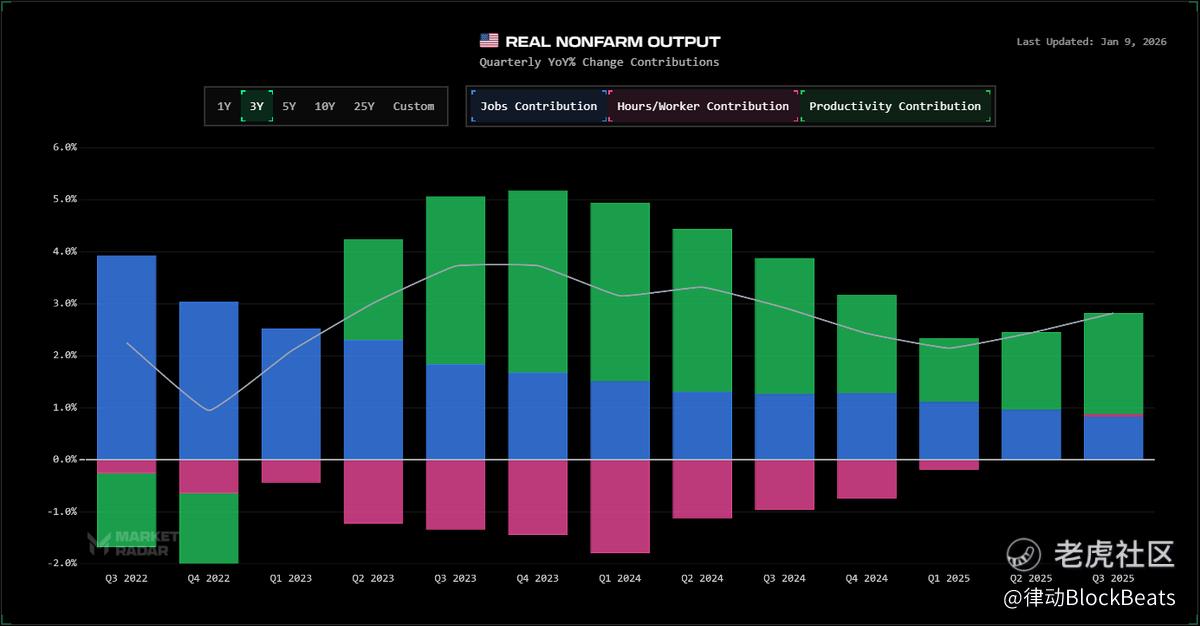Click the Q1 2025 green productivity bar
Viewport: 1200px width, 626px height.
949,370
